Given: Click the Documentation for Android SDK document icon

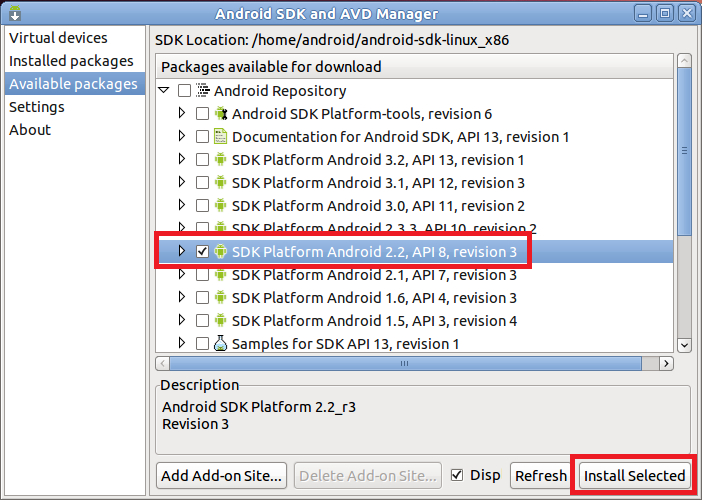Looking at the screenshot, I should (220, 136).
